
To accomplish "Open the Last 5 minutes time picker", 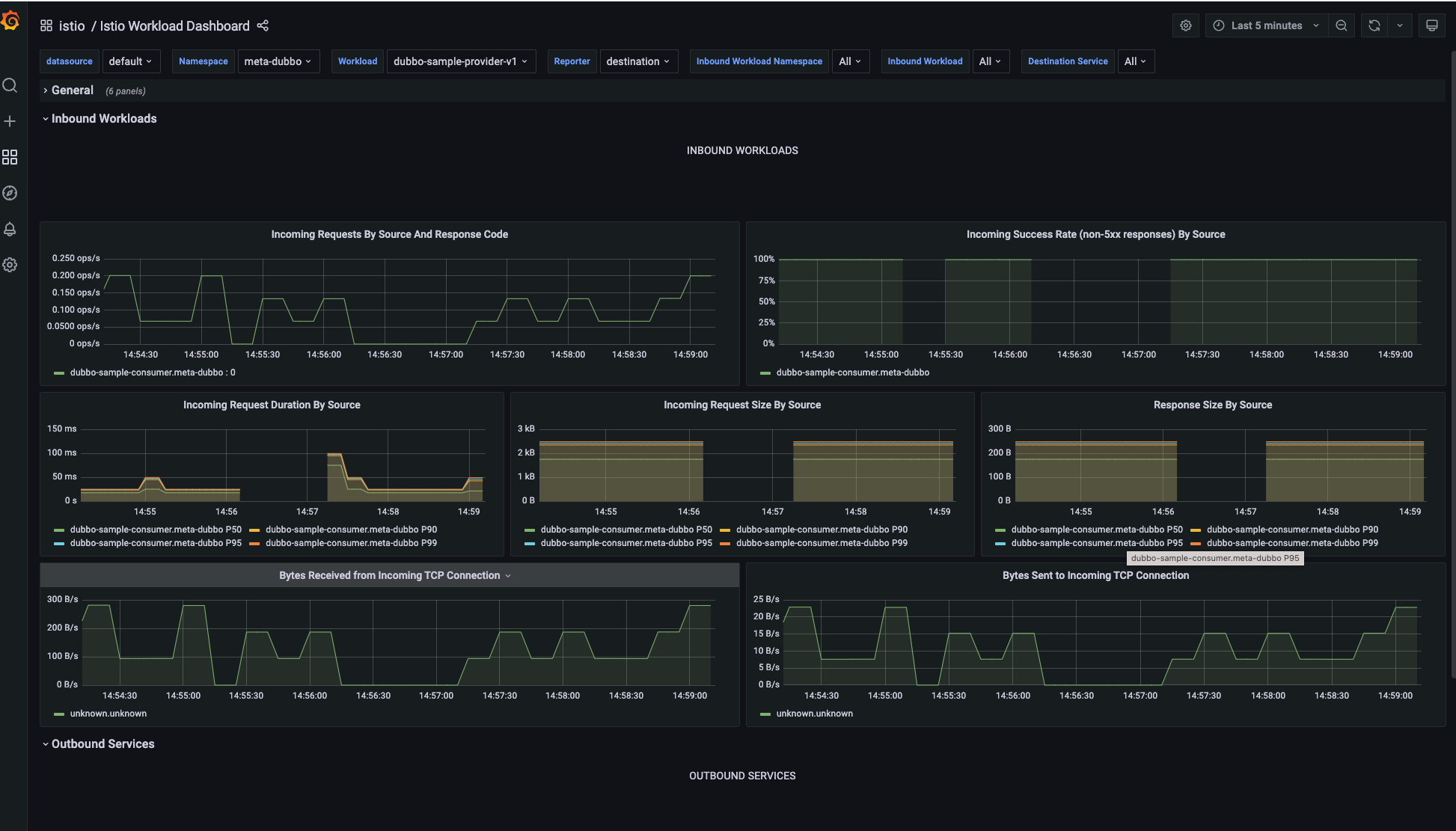I will point(1266,25).
